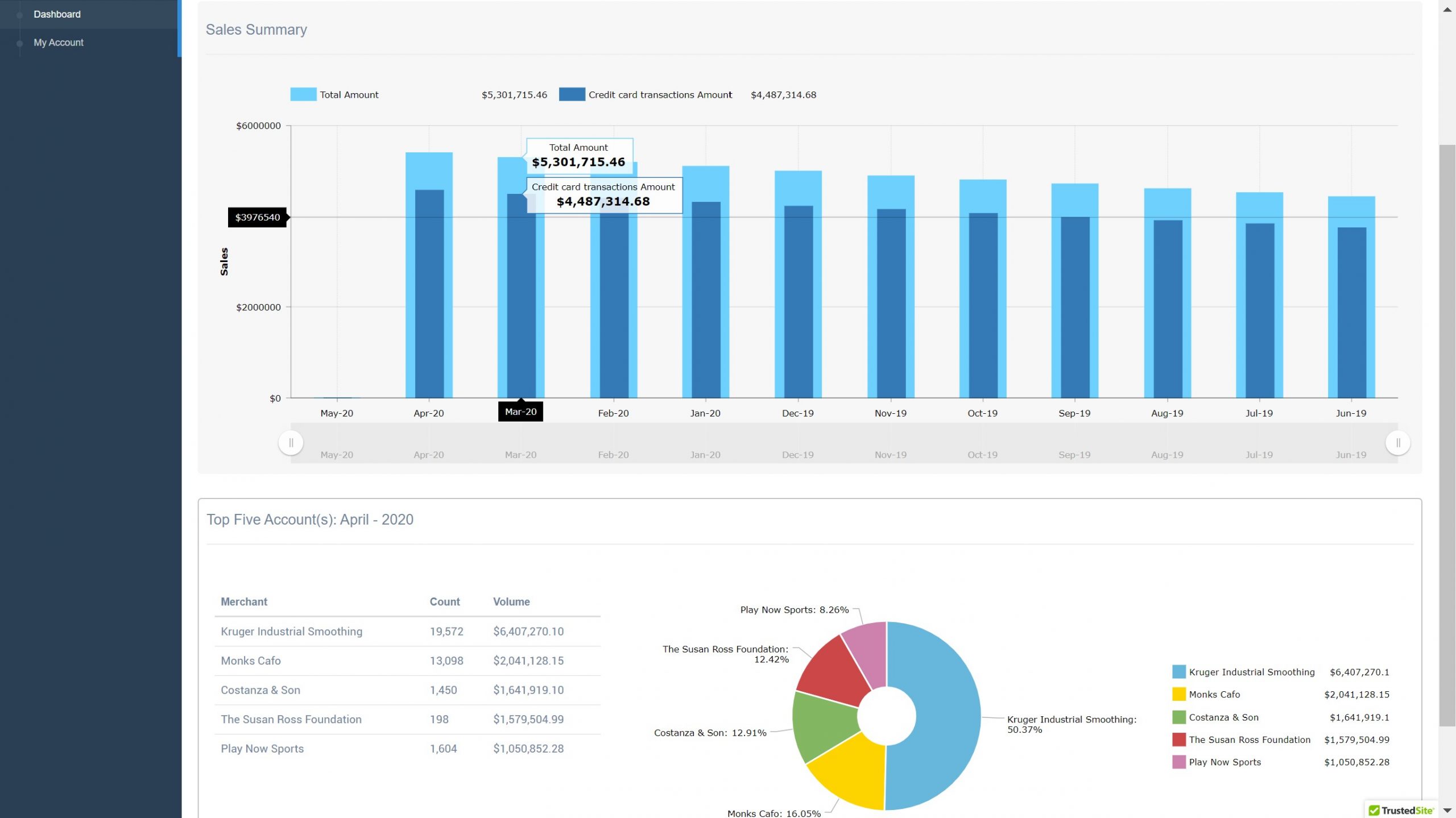This screenshot has width=1456, height=818.
Task: Click the Kruger Industrial Smoothing: 50.37% pie label
Action: click(1072, 724)
